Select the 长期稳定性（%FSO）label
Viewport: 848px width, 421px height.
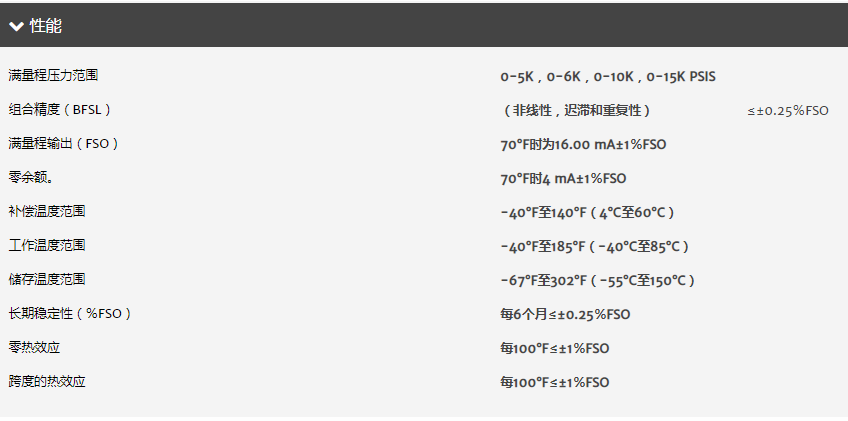point(70,313)
